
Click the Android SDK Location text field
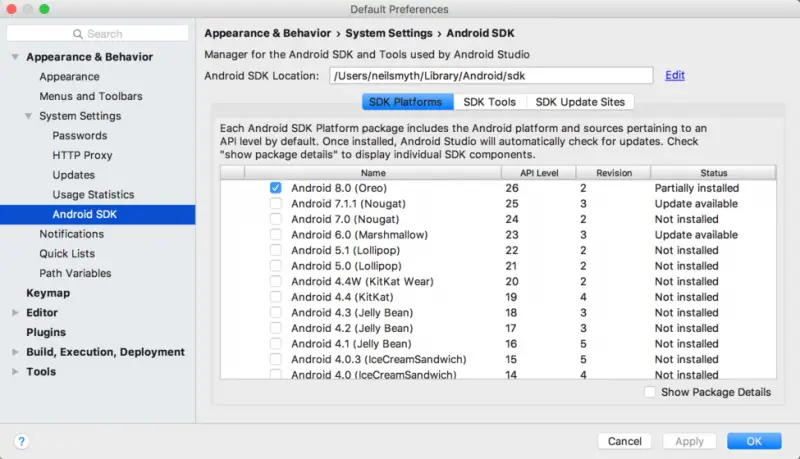(x=490, y=75)
